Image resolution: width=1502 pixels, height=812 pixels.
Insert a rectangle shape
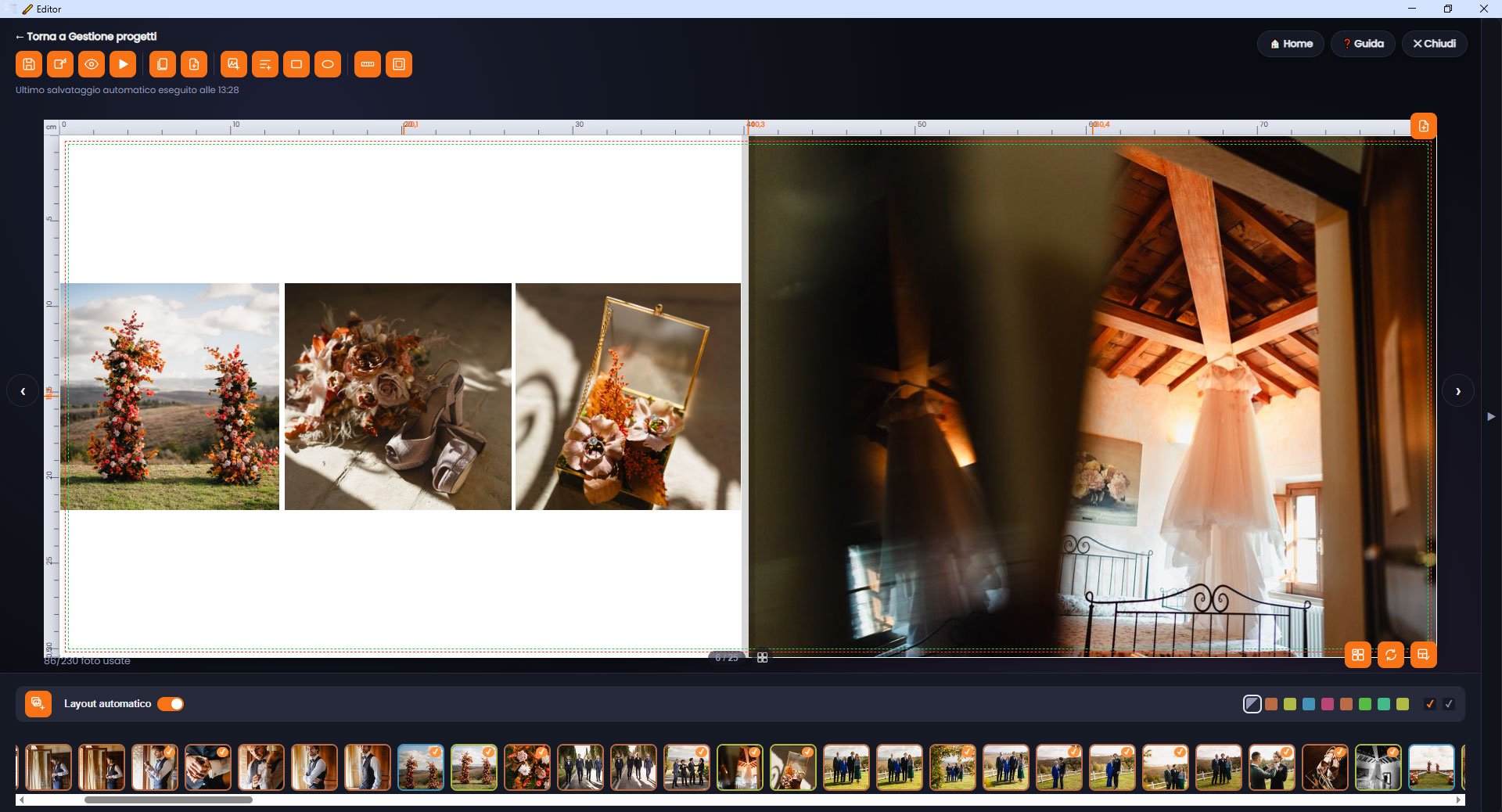click(296, 64)
